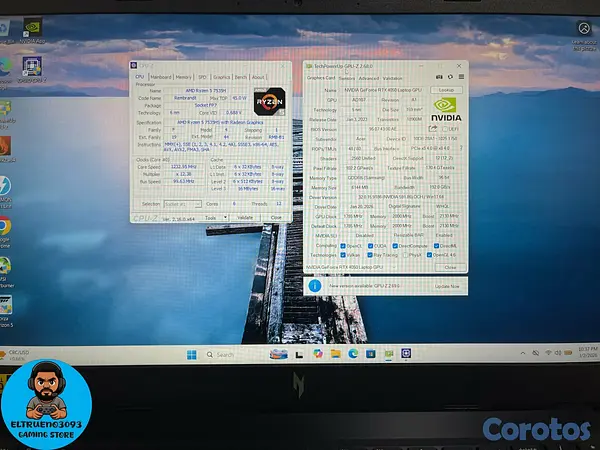Toggle the Vulkan checkbox
The width and height of the screenshot is (600, 450).
point(343,255)
